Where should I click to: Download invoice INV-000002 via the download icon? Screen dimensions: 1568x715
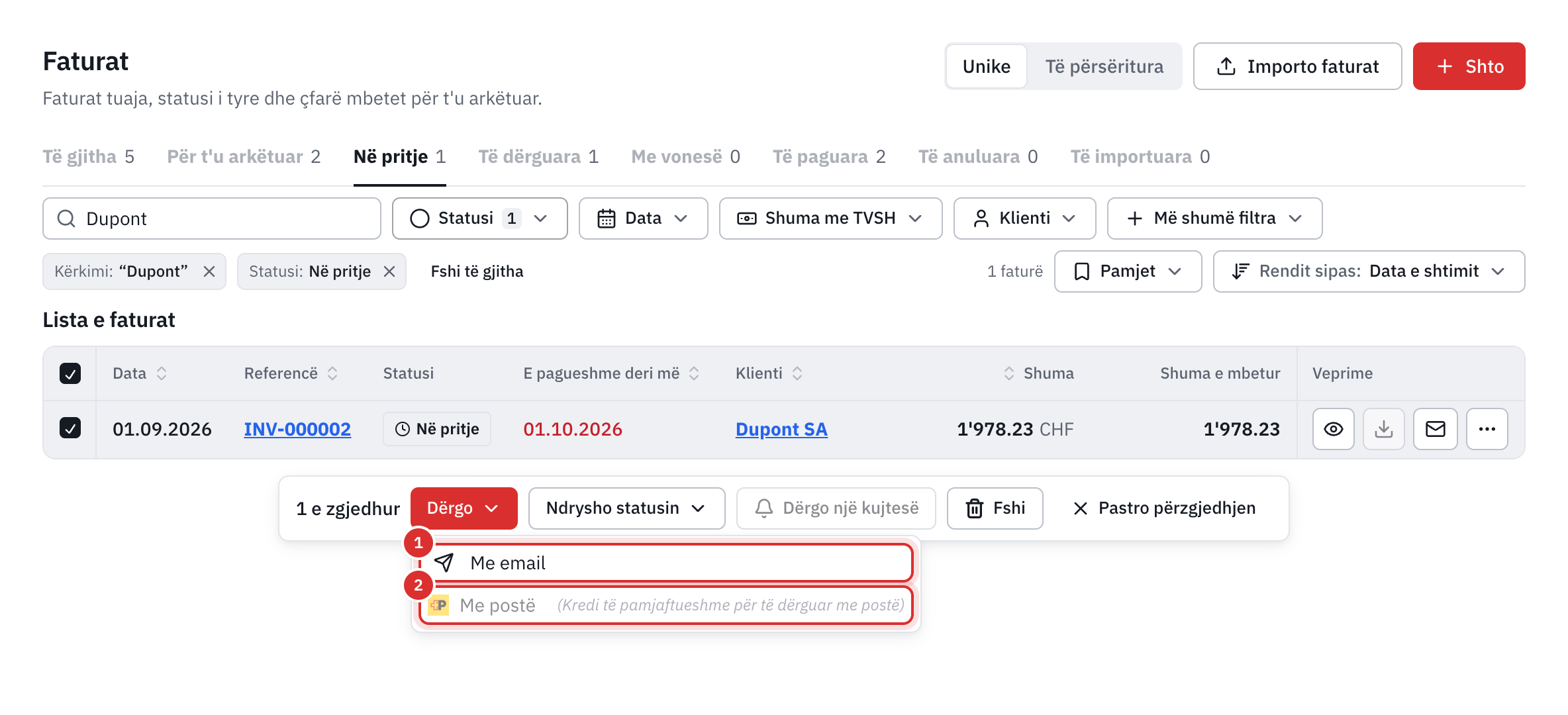(x=1383, y=429)
